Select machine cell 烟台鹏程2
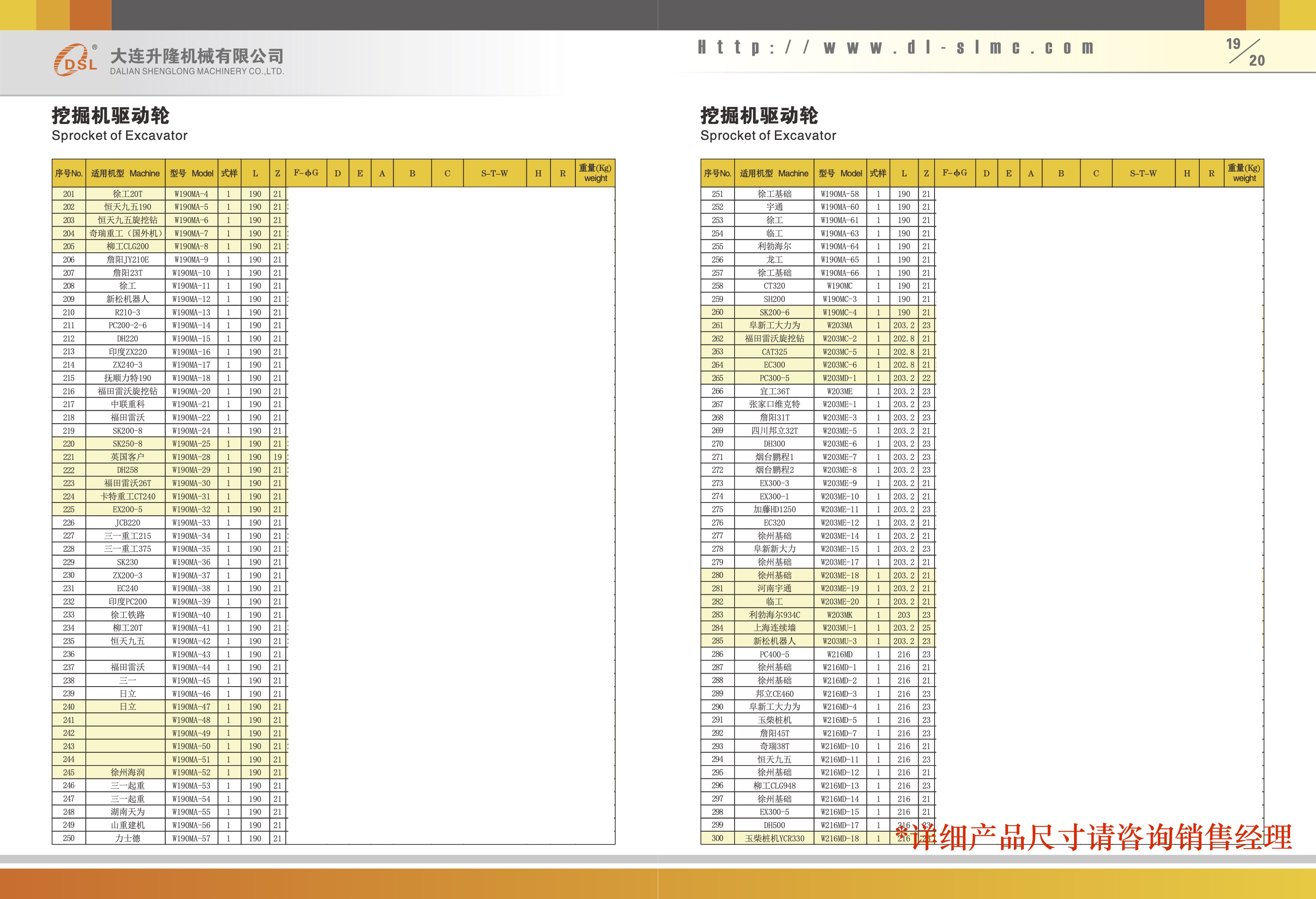The height and width of the screenshot is (899, 1316). point(774,470)
